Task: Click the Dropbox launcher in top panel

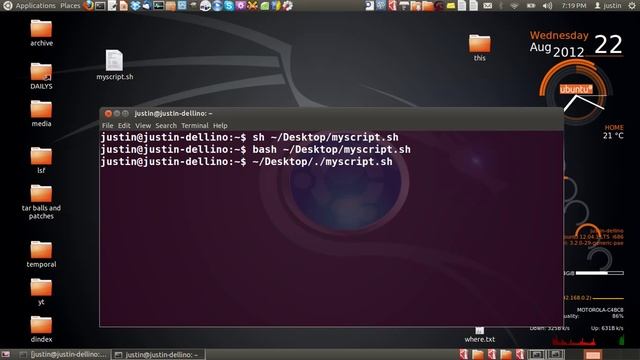Action: (x=135, y=6)
